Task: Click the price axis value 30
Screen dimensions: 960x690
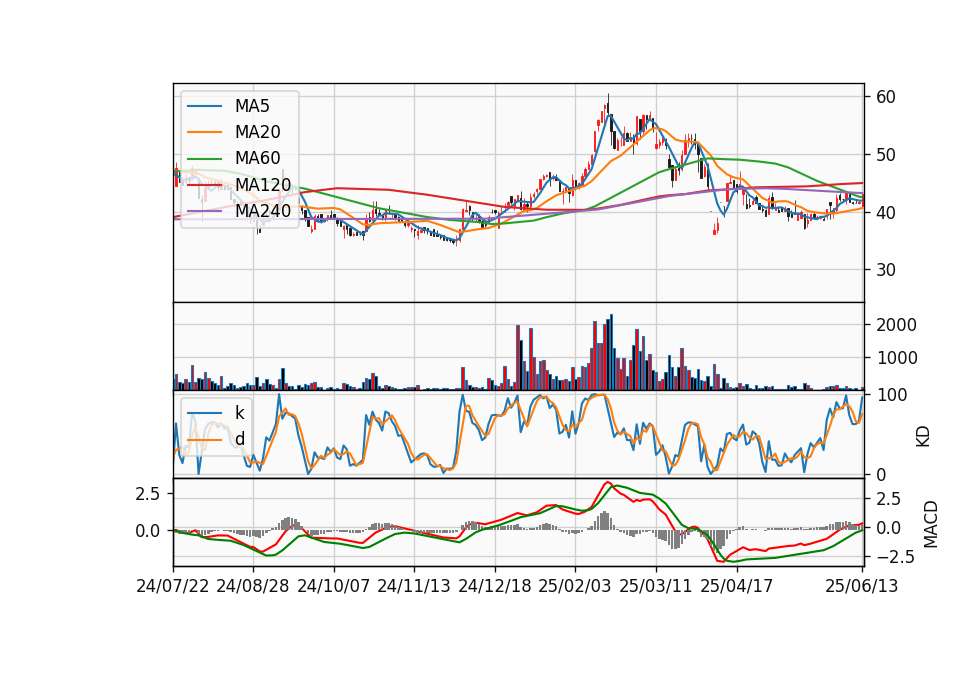Action: (x=885, y=270)
